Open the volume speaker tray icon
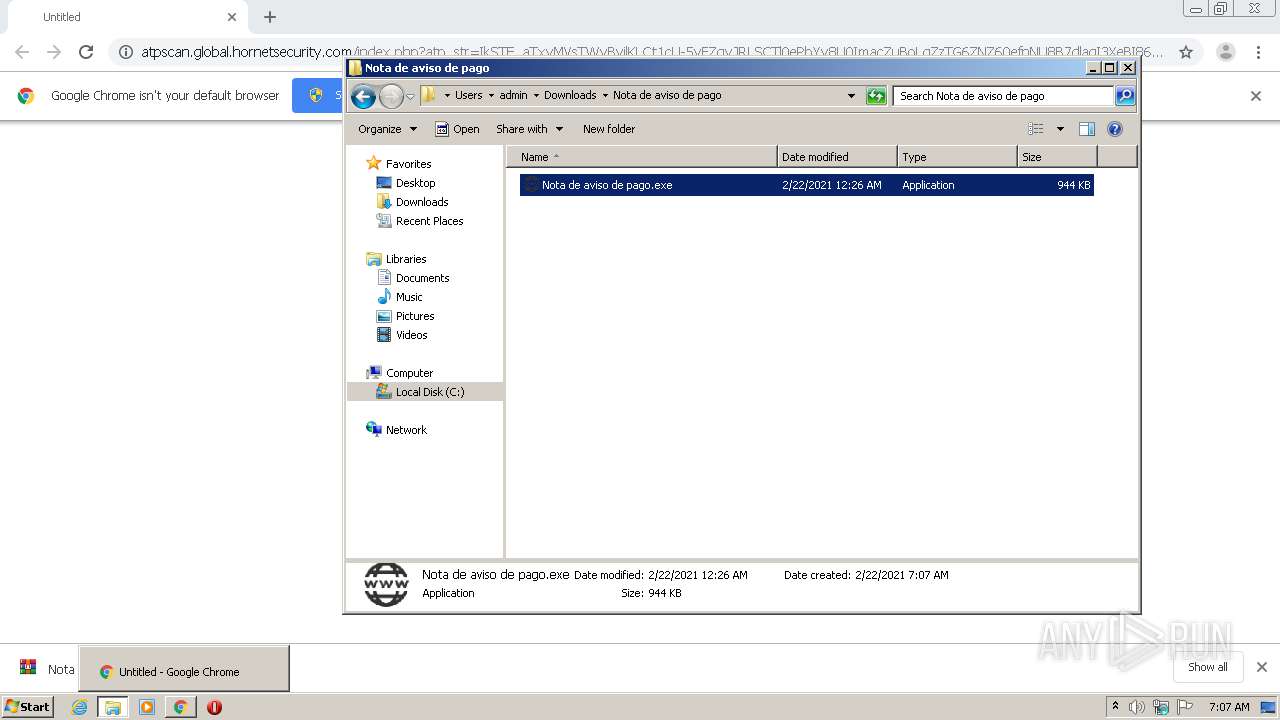 [x=1137, y=707]
